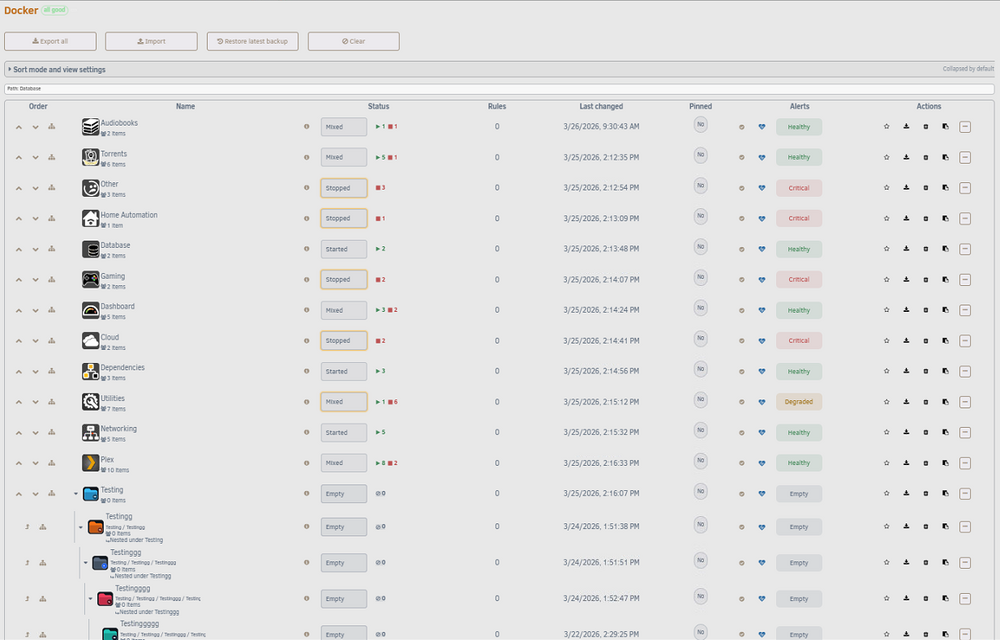Toggle the square minus box on Networking row

coord(965,432)
